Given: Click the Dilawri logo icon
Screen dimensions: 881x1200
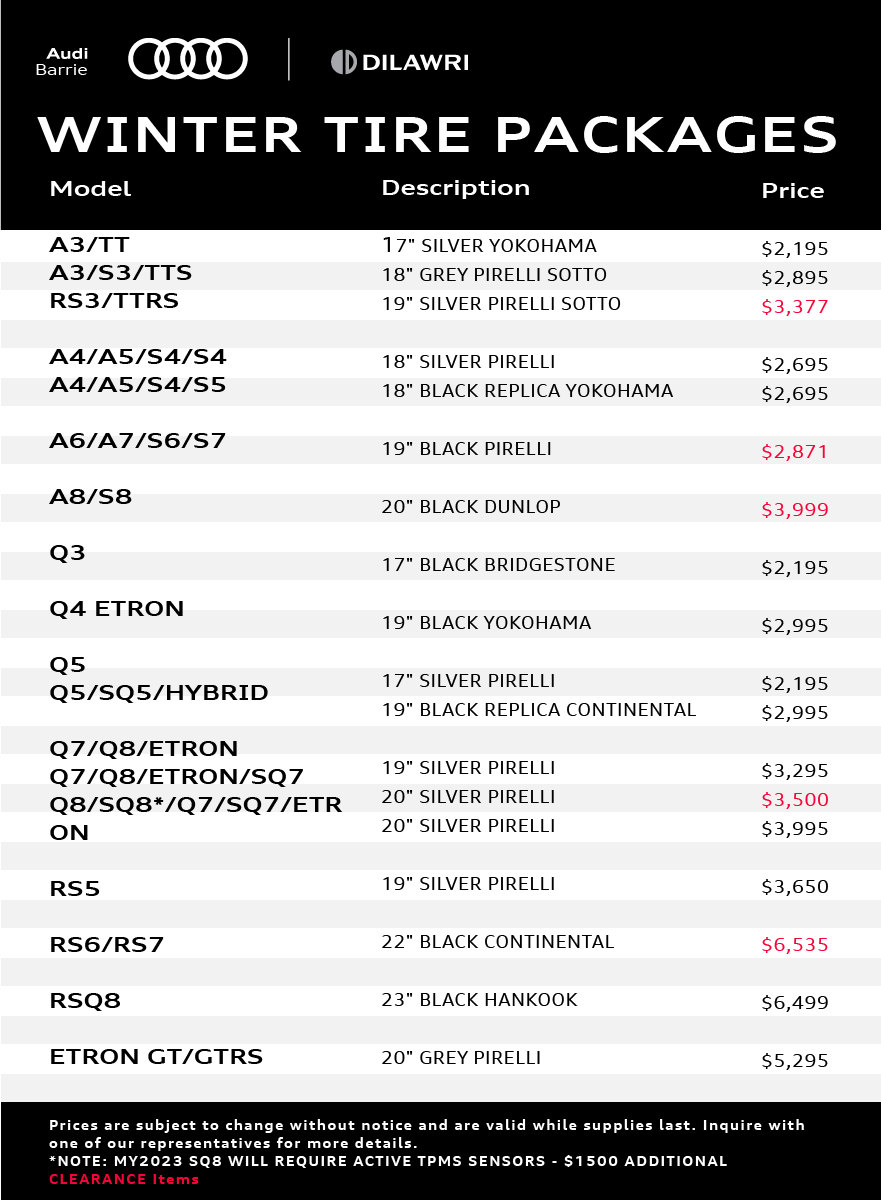Looking at the screenshot, I should (343, 62).
